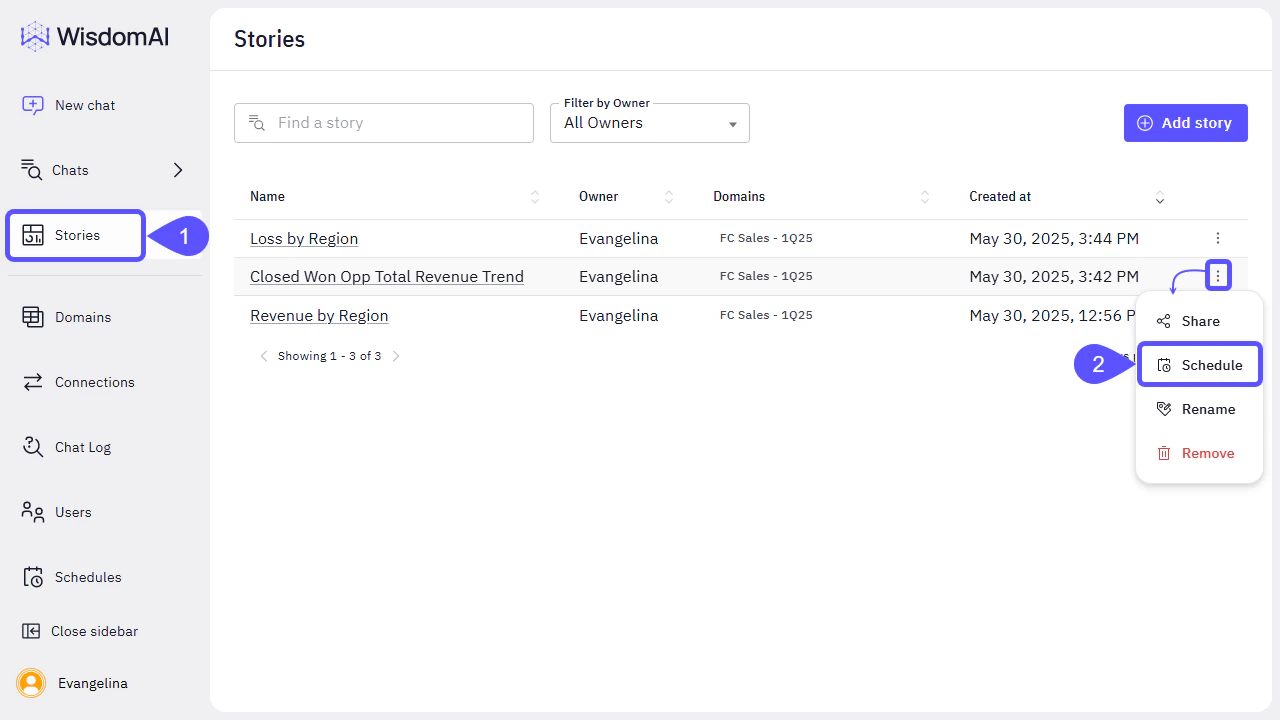Select Schedule from the context menu
1280x720 pixels.
(x=1199, y=364)
